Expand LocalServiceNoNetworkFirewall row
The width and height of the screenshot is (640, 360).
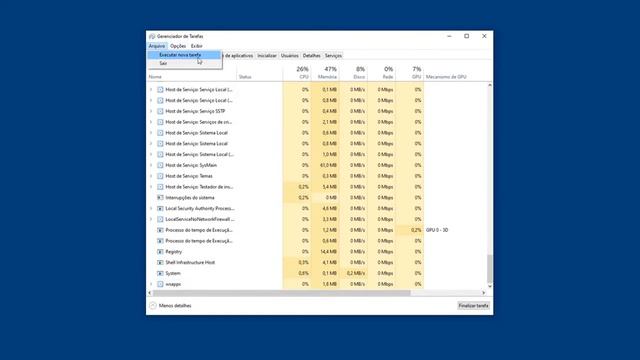pos(151,219)
